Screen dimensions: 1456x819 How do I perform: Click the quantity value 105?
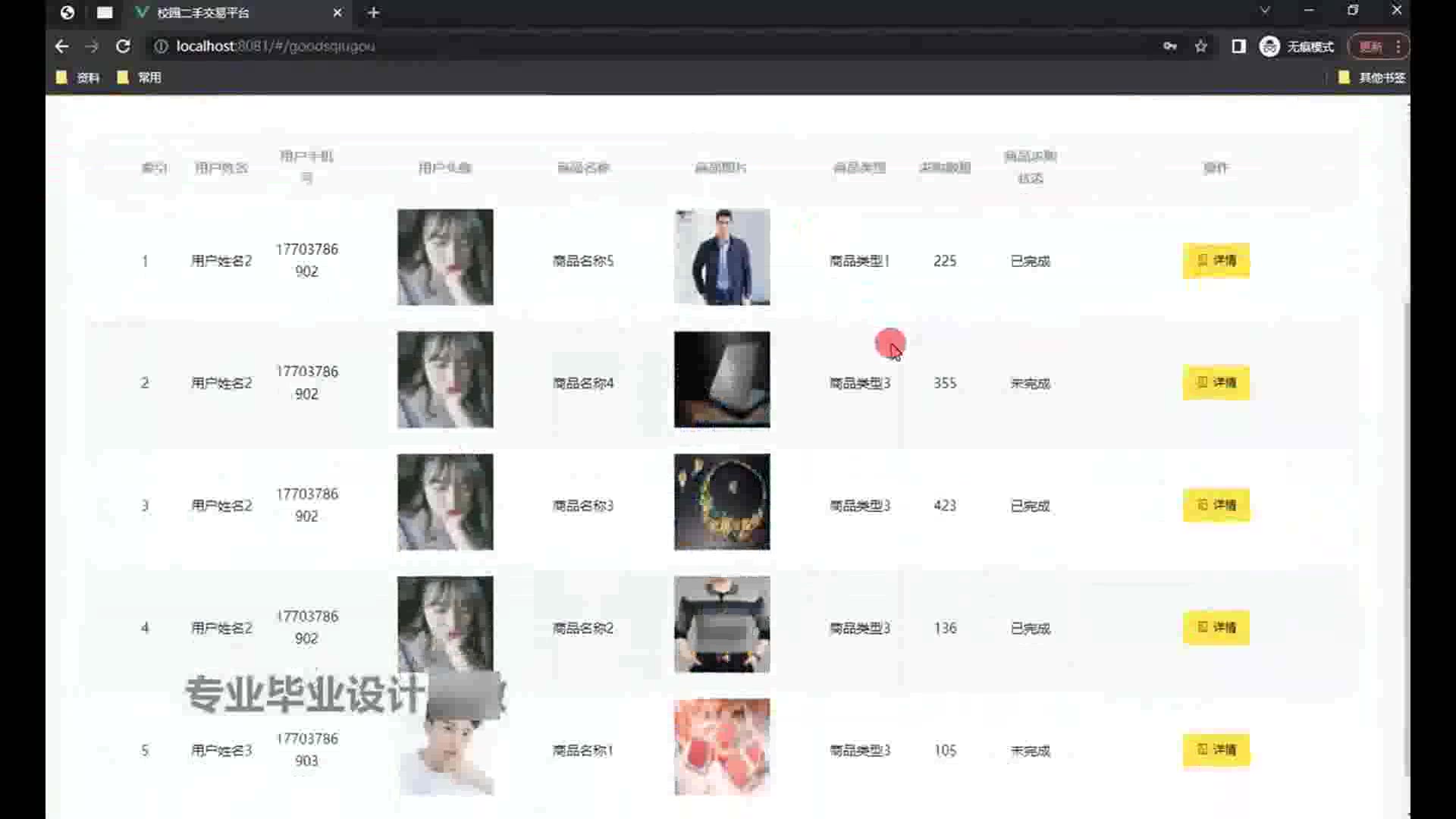point(945,750)
